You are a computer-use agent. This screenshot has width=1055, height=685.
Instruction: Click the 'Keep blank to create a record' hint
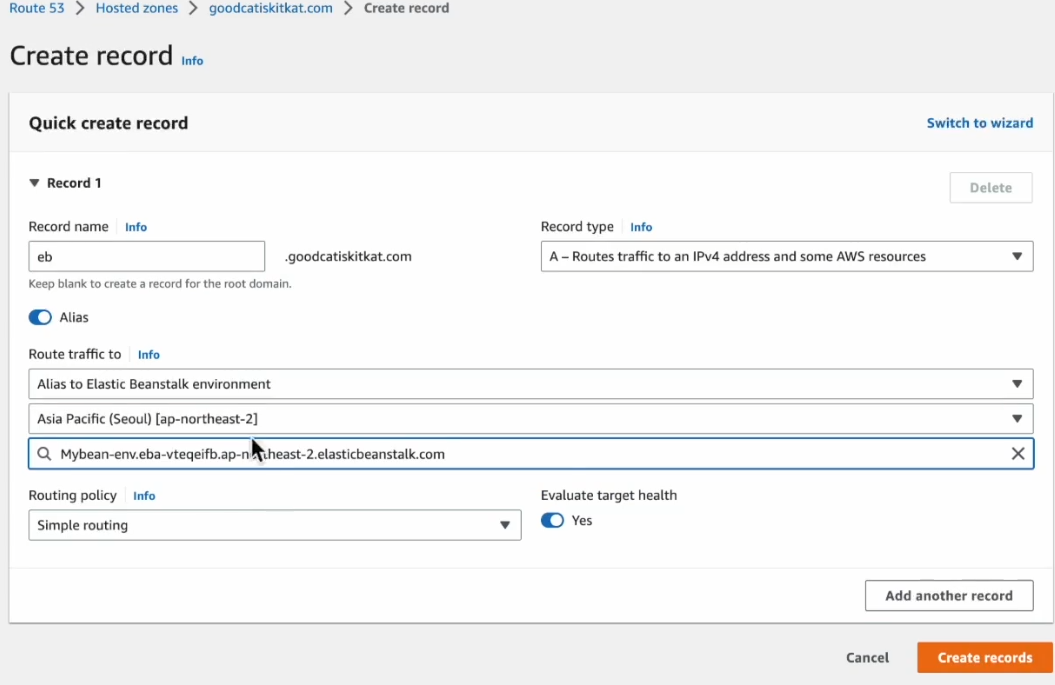click(x=160, y=284)
